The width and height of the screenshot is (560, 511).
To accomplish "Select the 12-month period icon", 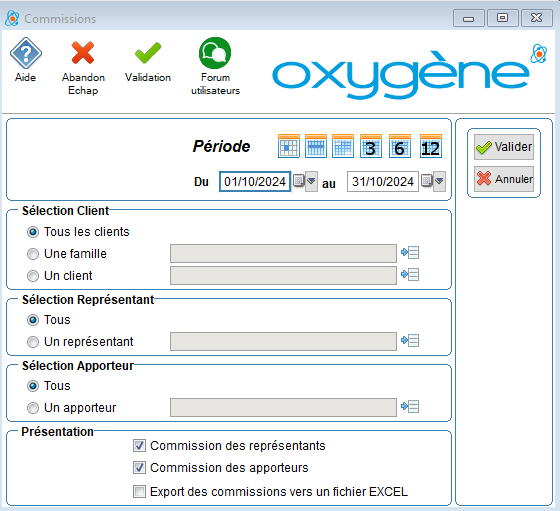I will [x=431, y=146].
